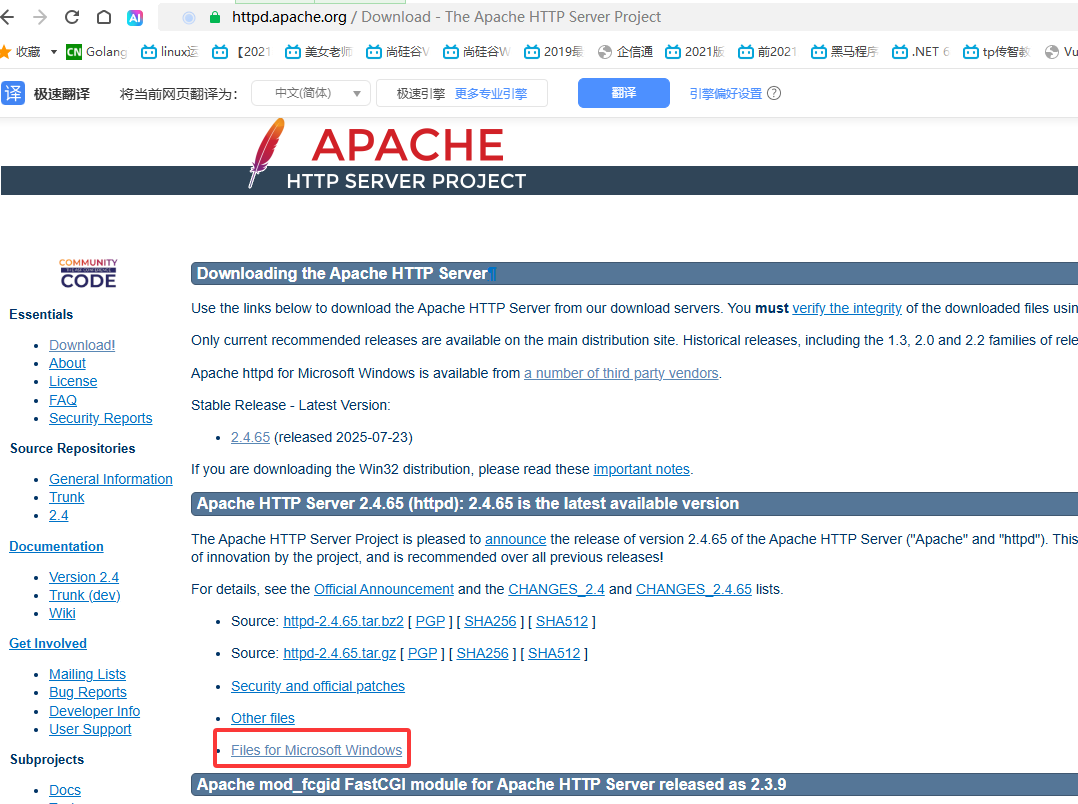This screenshot has height=804, width=1078.
Task: Open the Download! sidebar link
Action: (x=82, y=345)
